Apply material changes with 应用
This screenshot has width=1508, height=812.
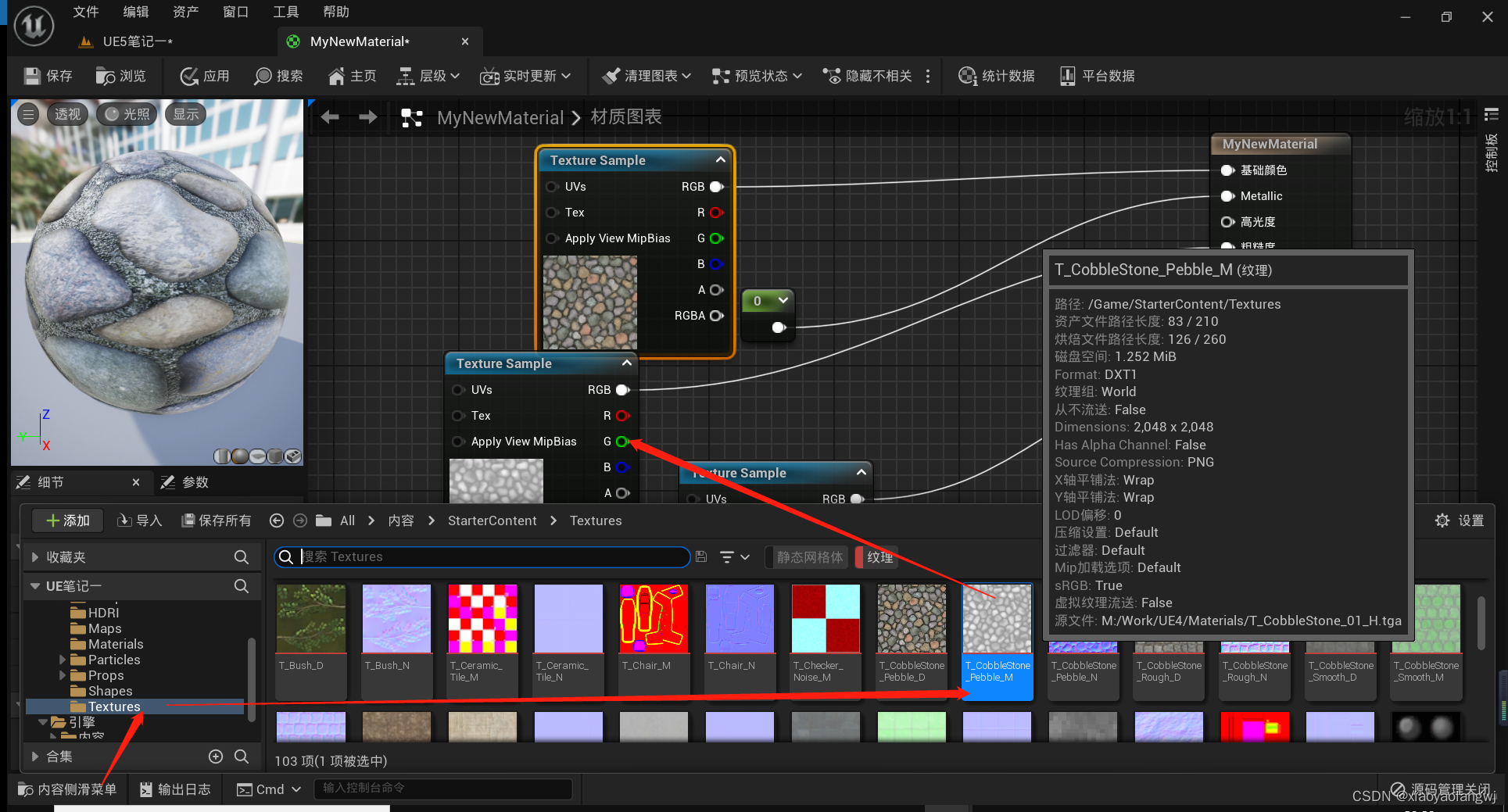click(x=205, y=76)
